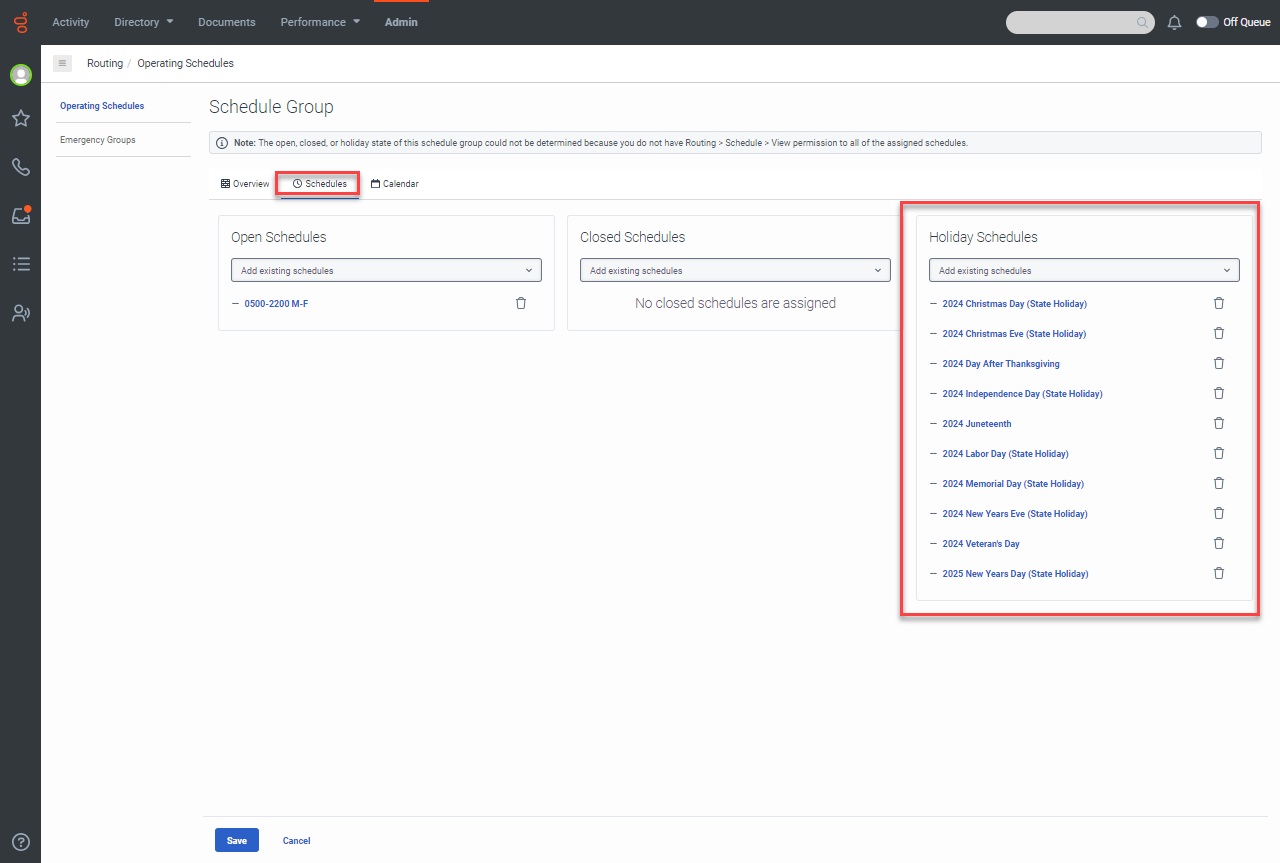Click the help question mark icon

click(x=20, y=842)
